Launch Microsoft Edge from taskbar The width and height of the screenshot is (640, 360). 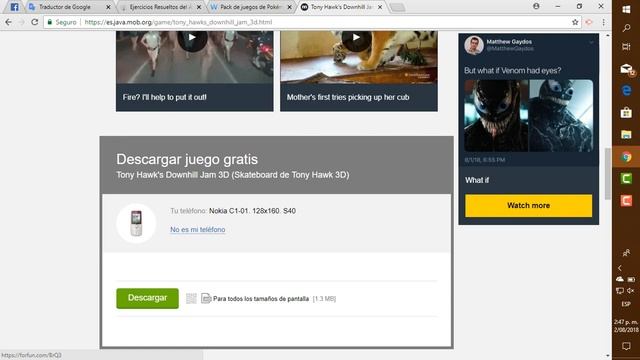(x=626, y=90)
